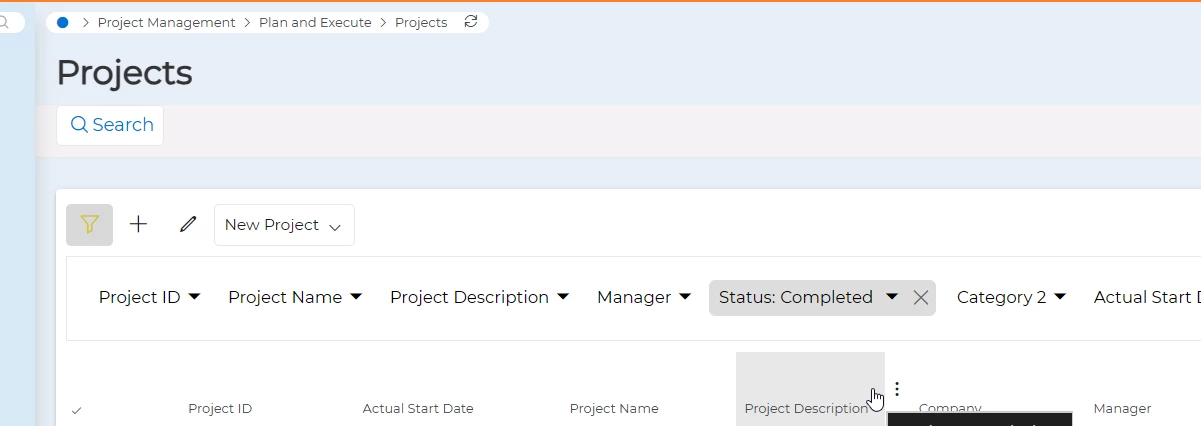Image resolution: width=1201 pixels, height=426 pixels.
Task: Sort by Project ID column header
Action: [x=220, y=409]
